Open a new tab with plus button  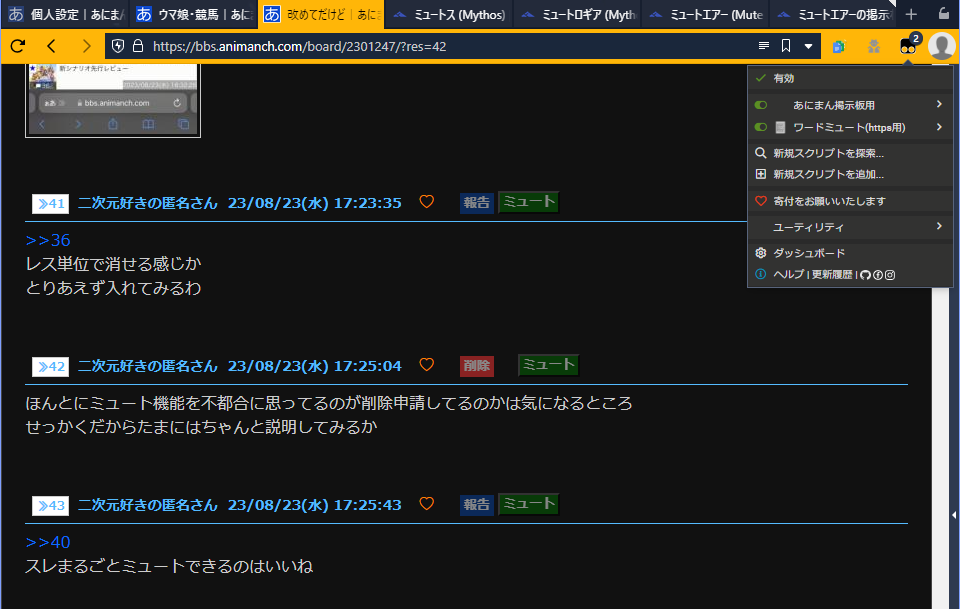(911, 14)
